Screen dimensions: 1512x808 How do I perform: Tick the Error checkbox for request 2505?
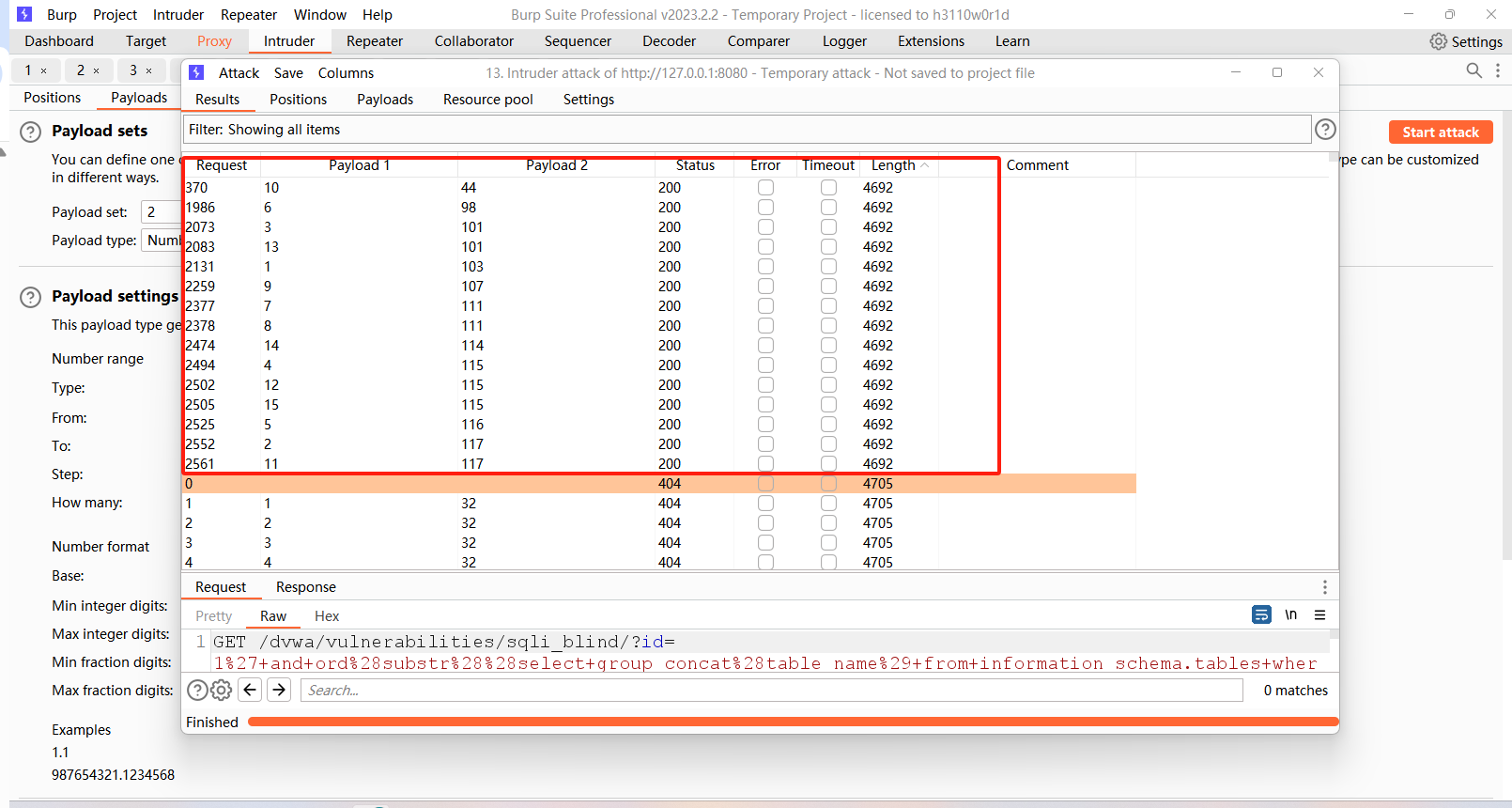click(766, 405)
